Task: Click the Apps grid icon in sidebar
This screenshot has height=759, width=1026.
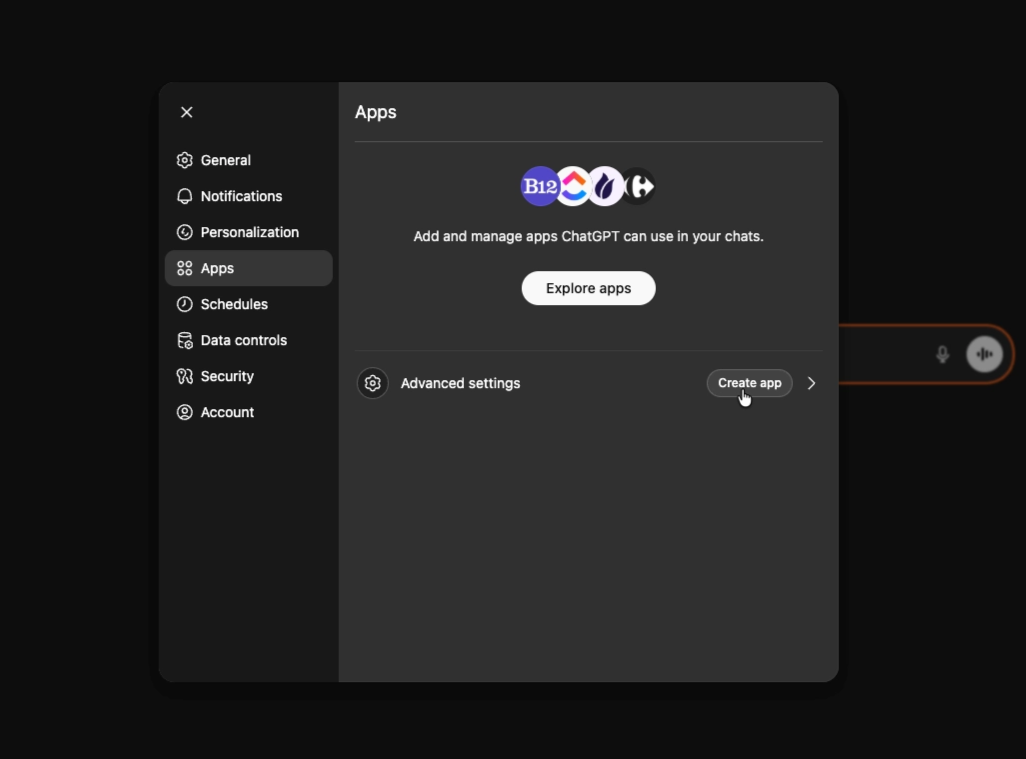Action: [x=185, y=268]
